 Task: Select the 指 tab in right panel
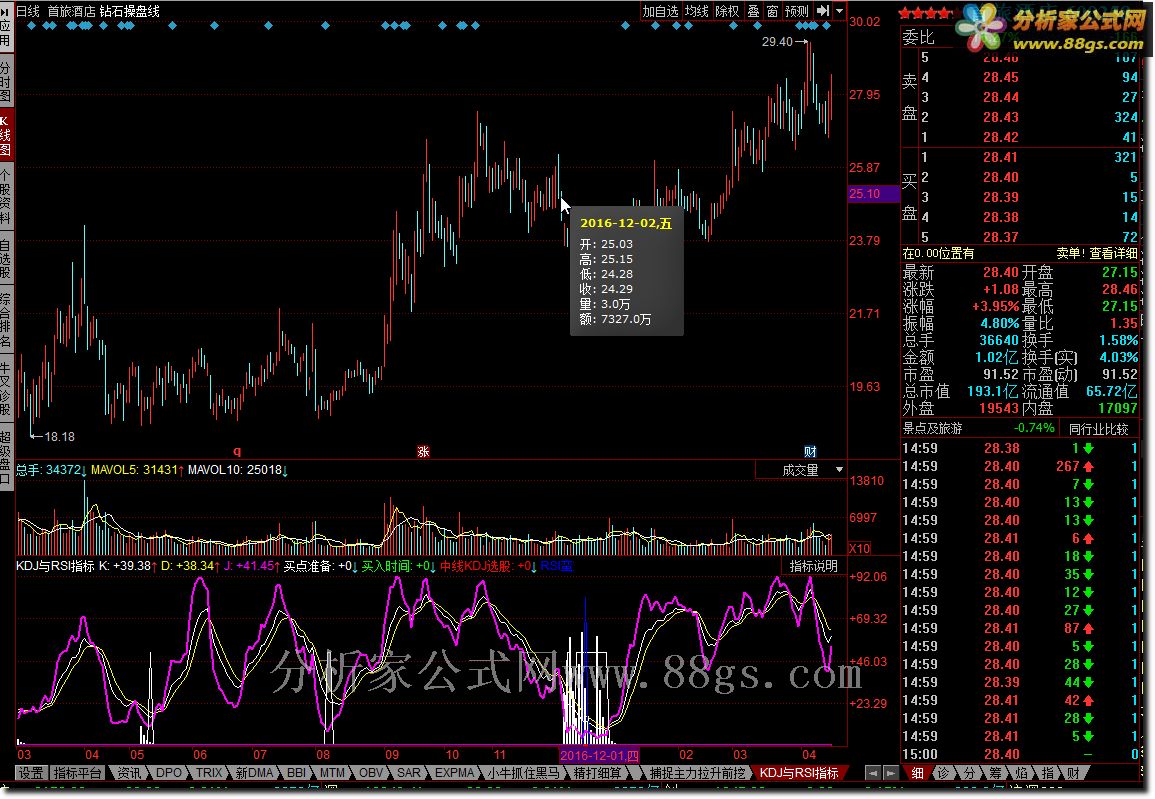pos(1047,773)
